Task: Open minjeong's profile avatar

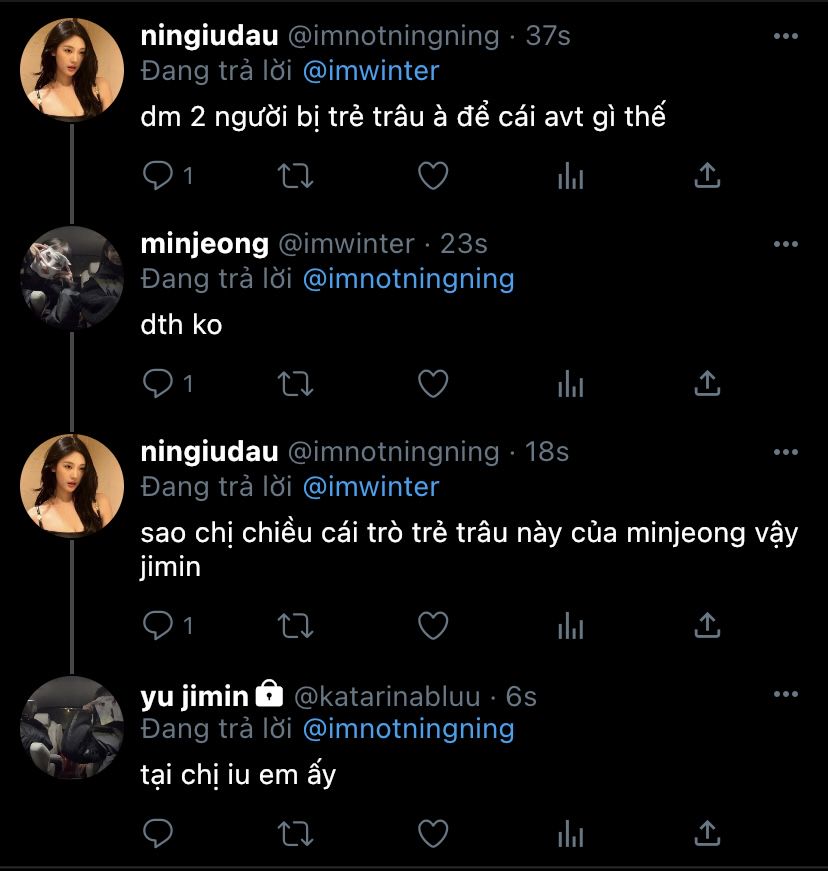Action: coord(72,278)
